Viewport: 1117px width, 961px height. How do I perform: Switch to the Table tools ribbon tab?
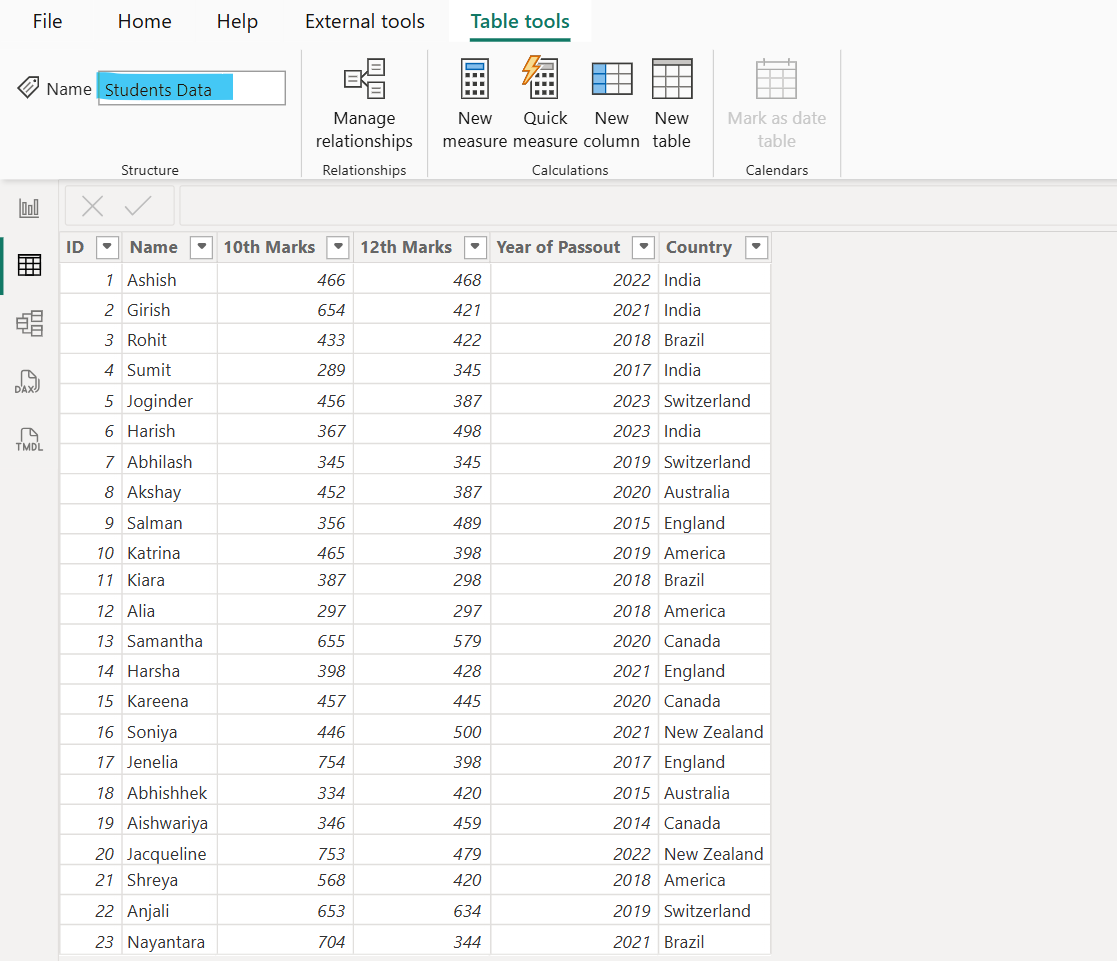pos(519,21)
